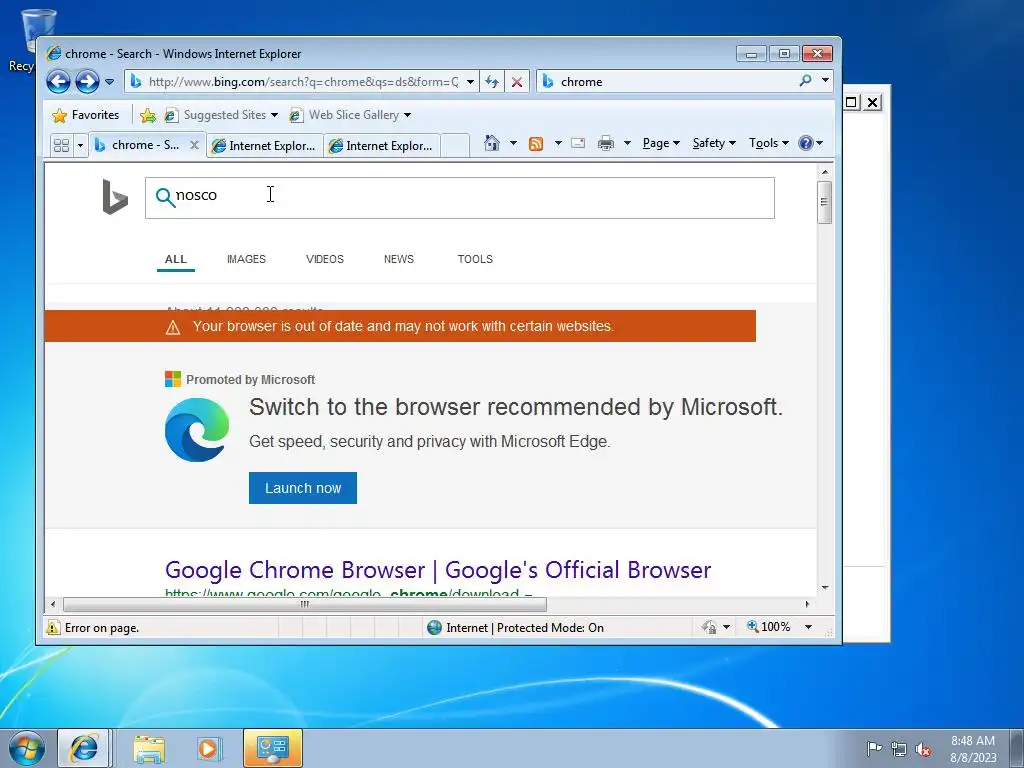
Task: Switch to the second Internet Explorer tab
Action: pyautogui.click(x=381, y=146)
